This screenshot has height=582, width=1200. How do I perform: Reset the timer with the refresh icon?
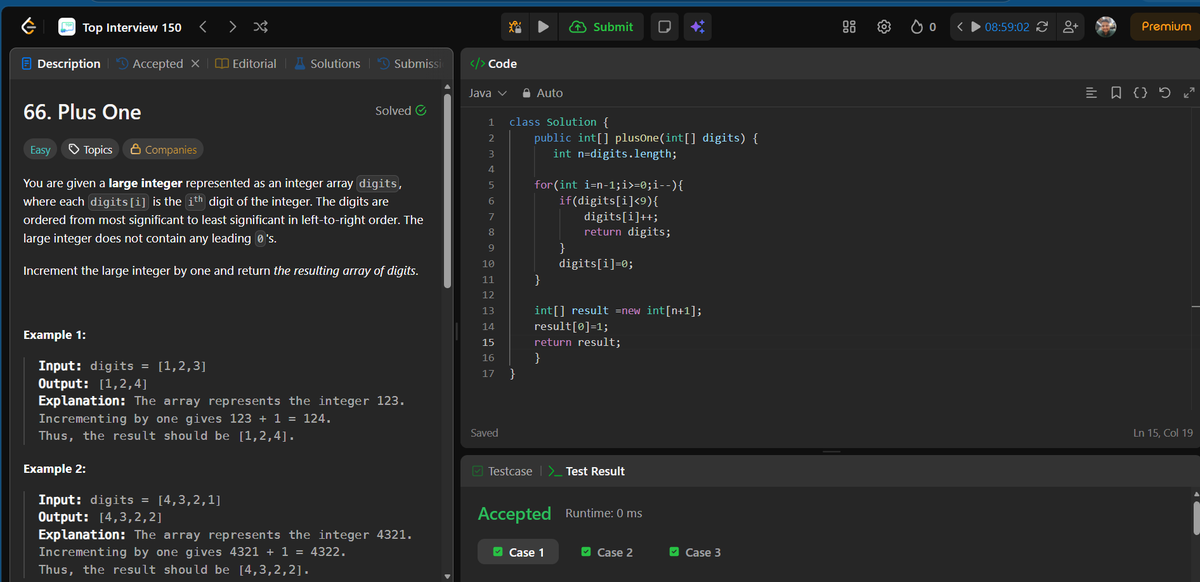coord(1042,27)
